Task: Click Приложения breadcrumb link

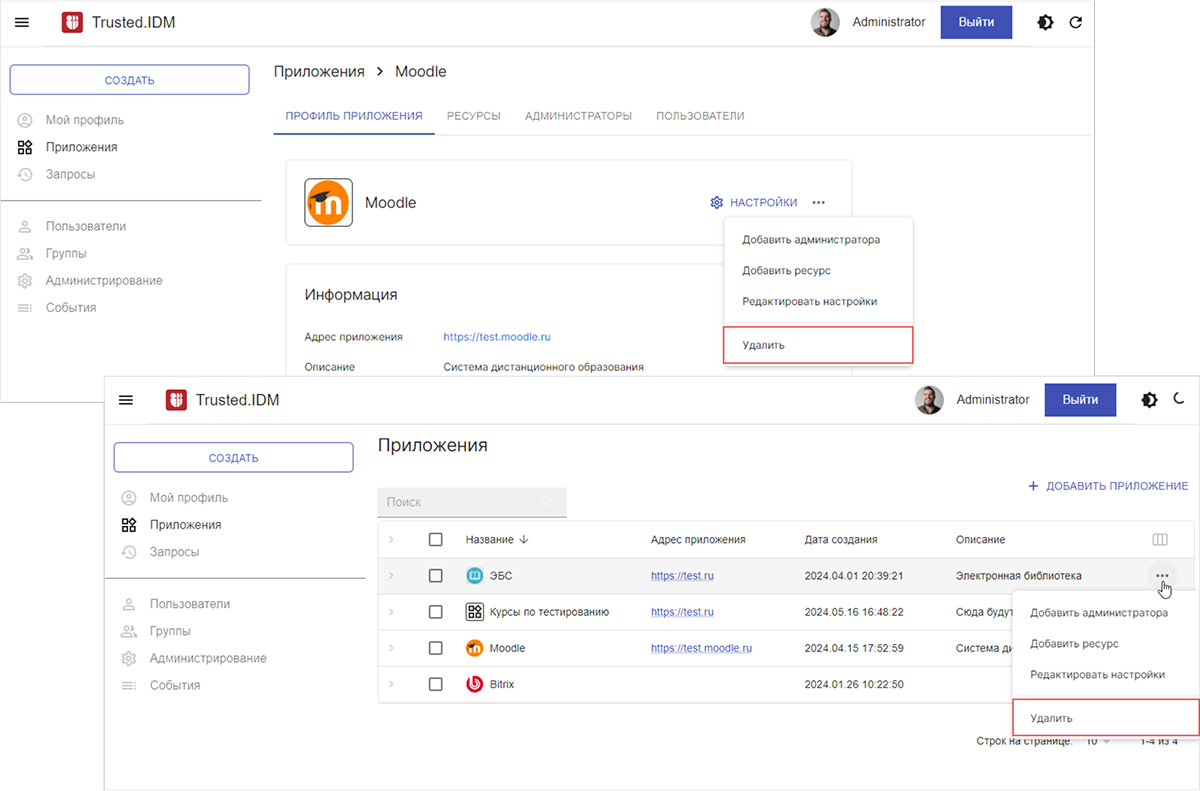Action: point(319,72)
